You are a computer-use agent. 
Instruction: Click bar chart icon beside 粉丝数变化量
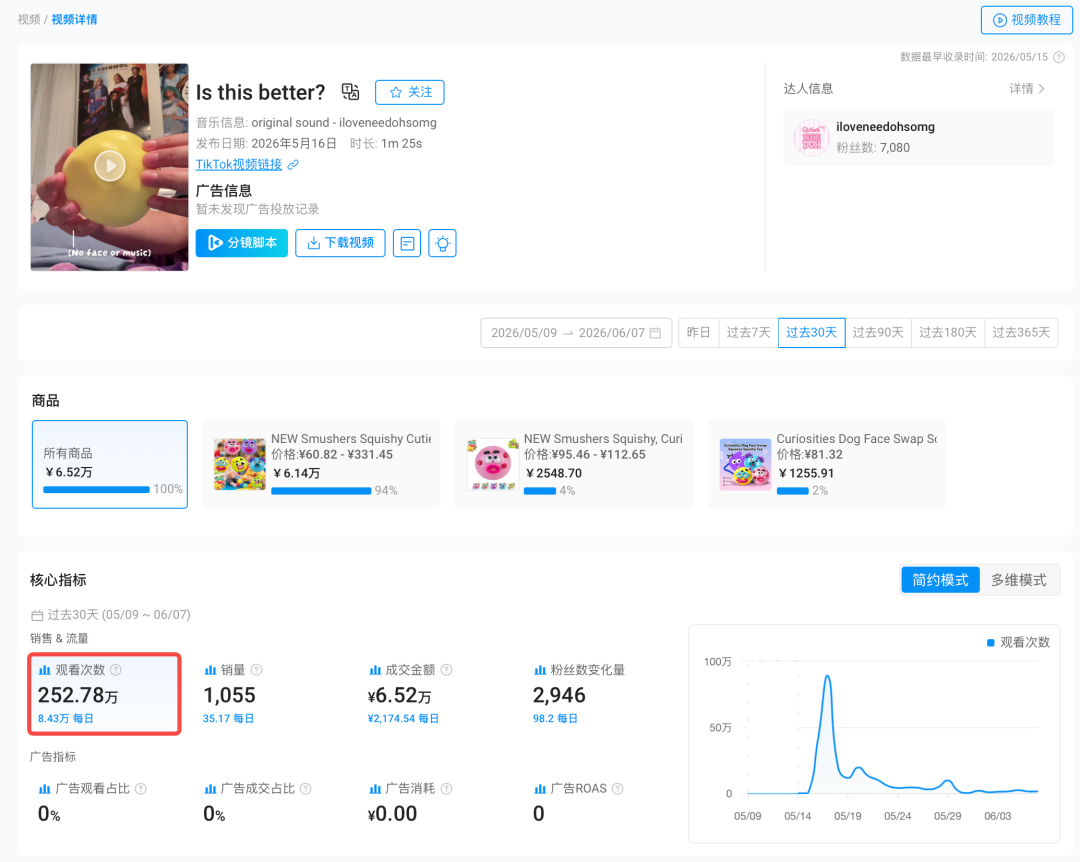tap(540, 670)
